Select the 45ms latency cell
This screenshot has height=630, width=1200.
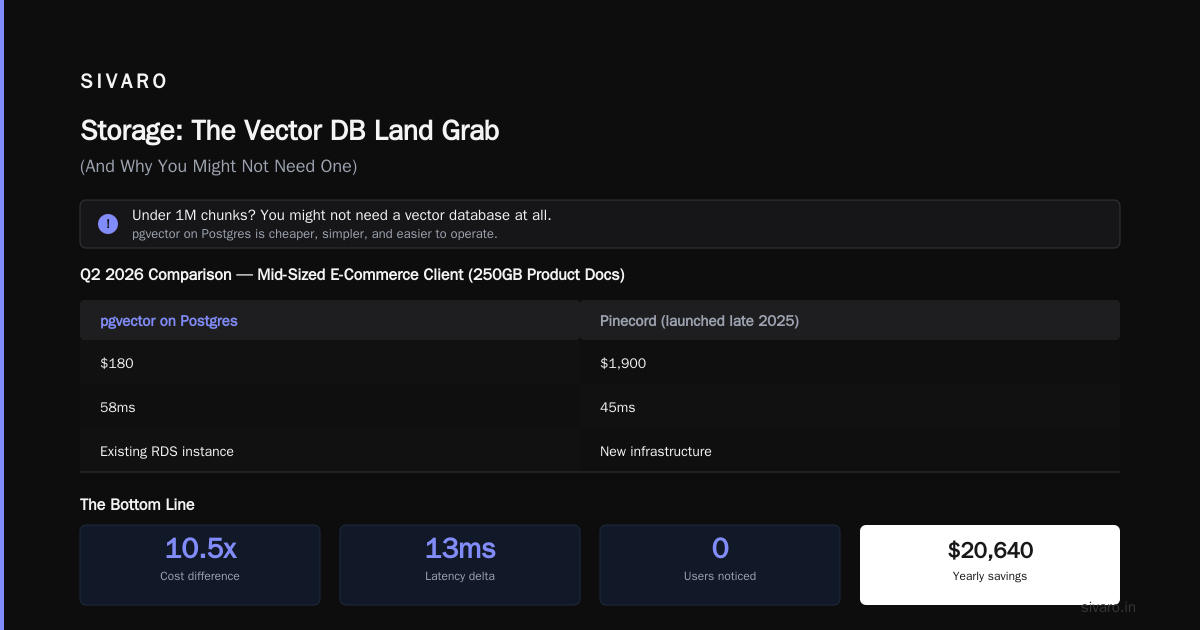coord(850,407)
